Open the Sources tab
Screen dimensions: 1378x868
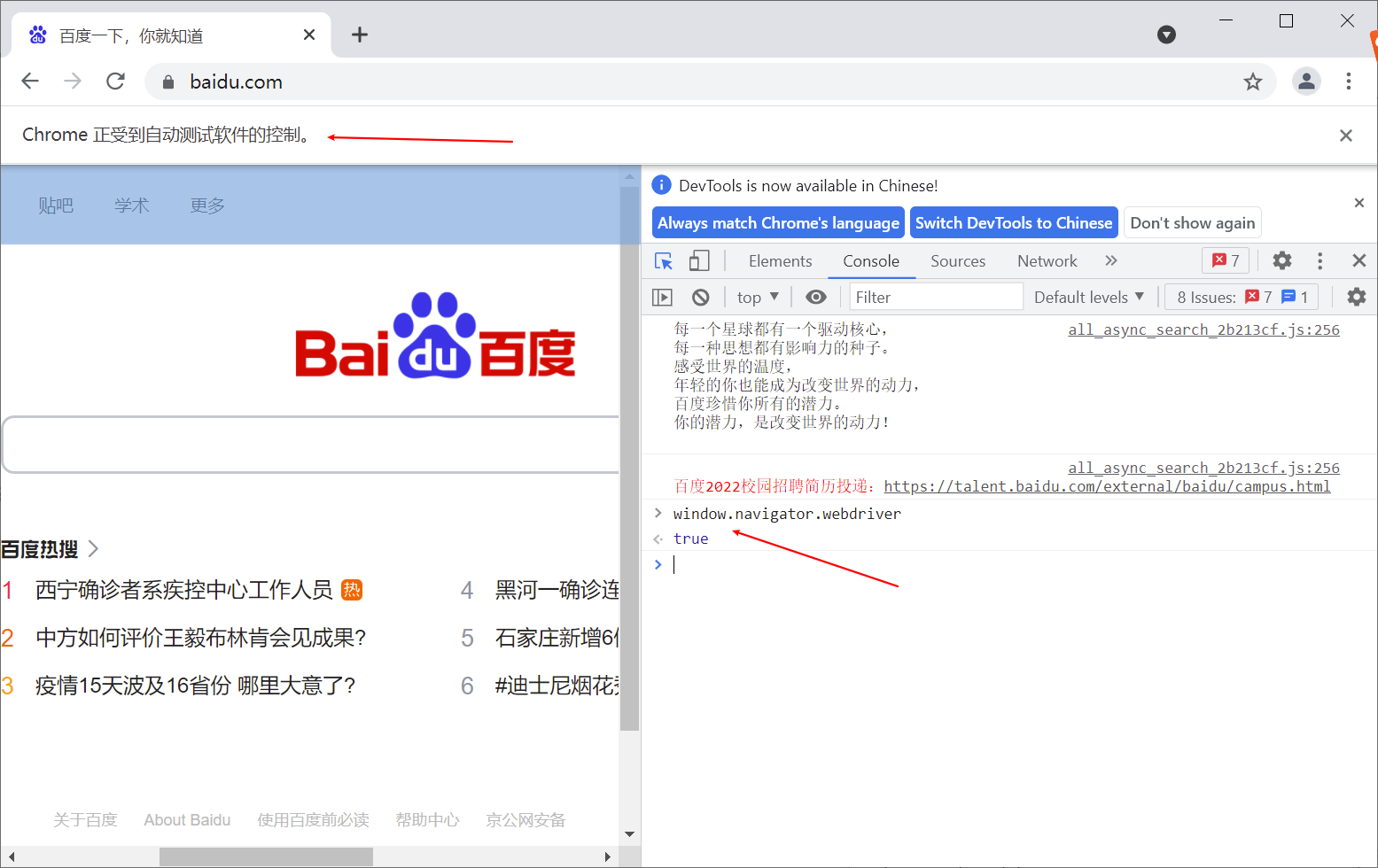(958, 261)
